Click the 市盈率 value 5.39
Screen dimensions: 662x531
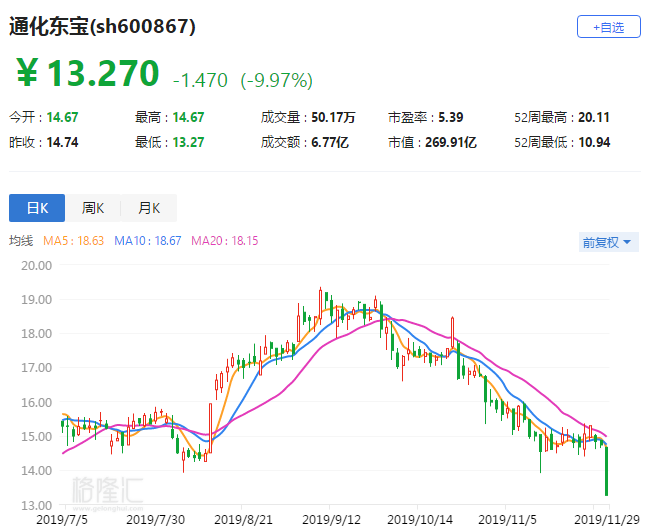451,117
